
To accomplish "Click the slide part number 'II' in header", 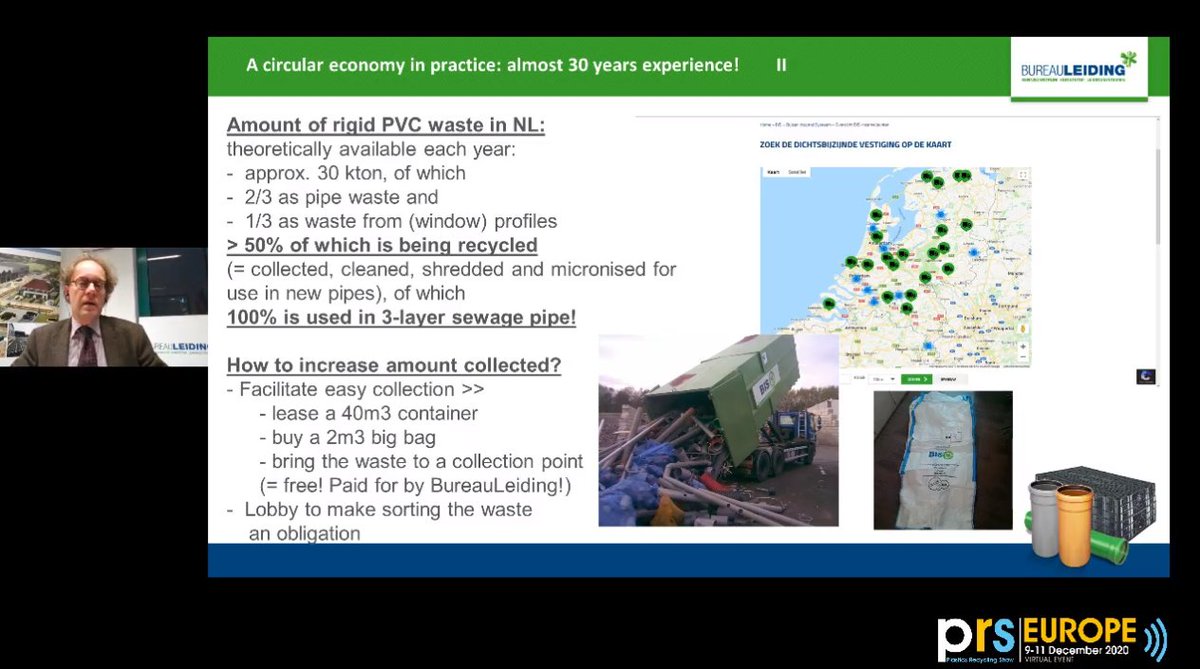I will click(x=782, y=65).
